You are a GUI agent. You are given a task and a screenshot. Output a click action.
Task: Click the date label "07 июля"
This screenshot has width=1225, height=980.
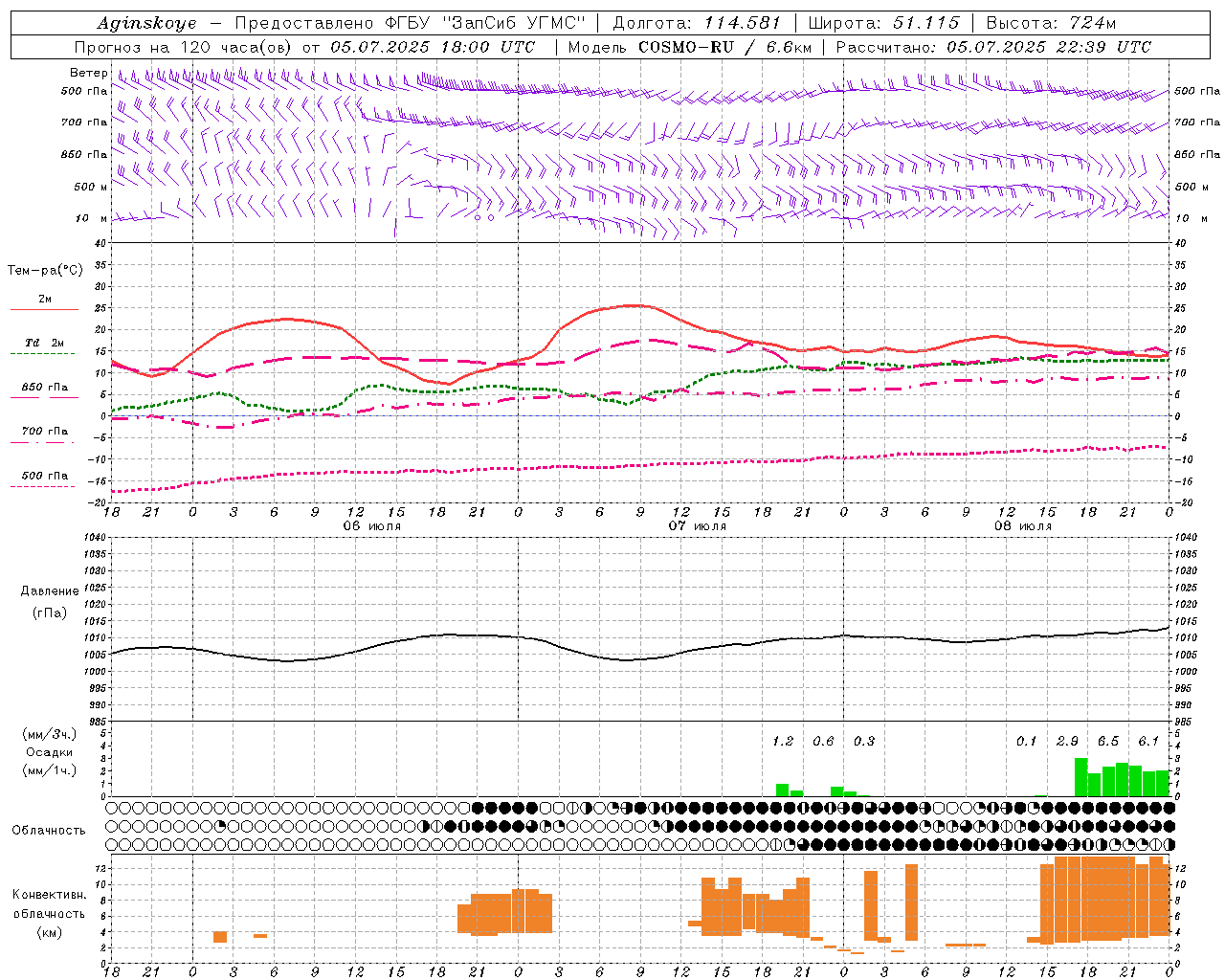[698, 526]
